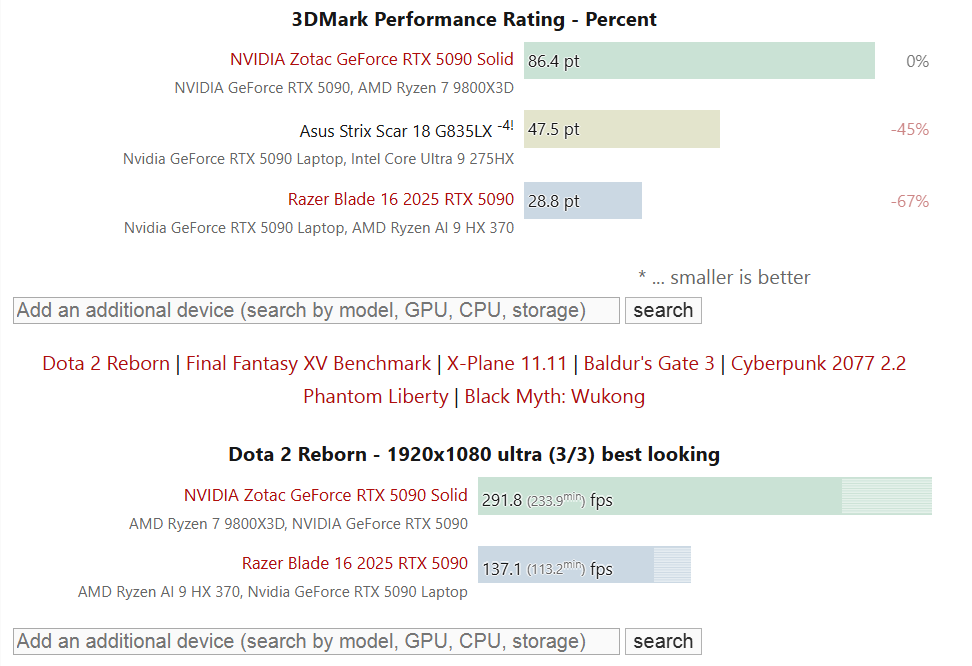Viewport: 972px width, 666px height.
Task: Click the 47.5 pt beige bar
Action: [x=622, y=129]
